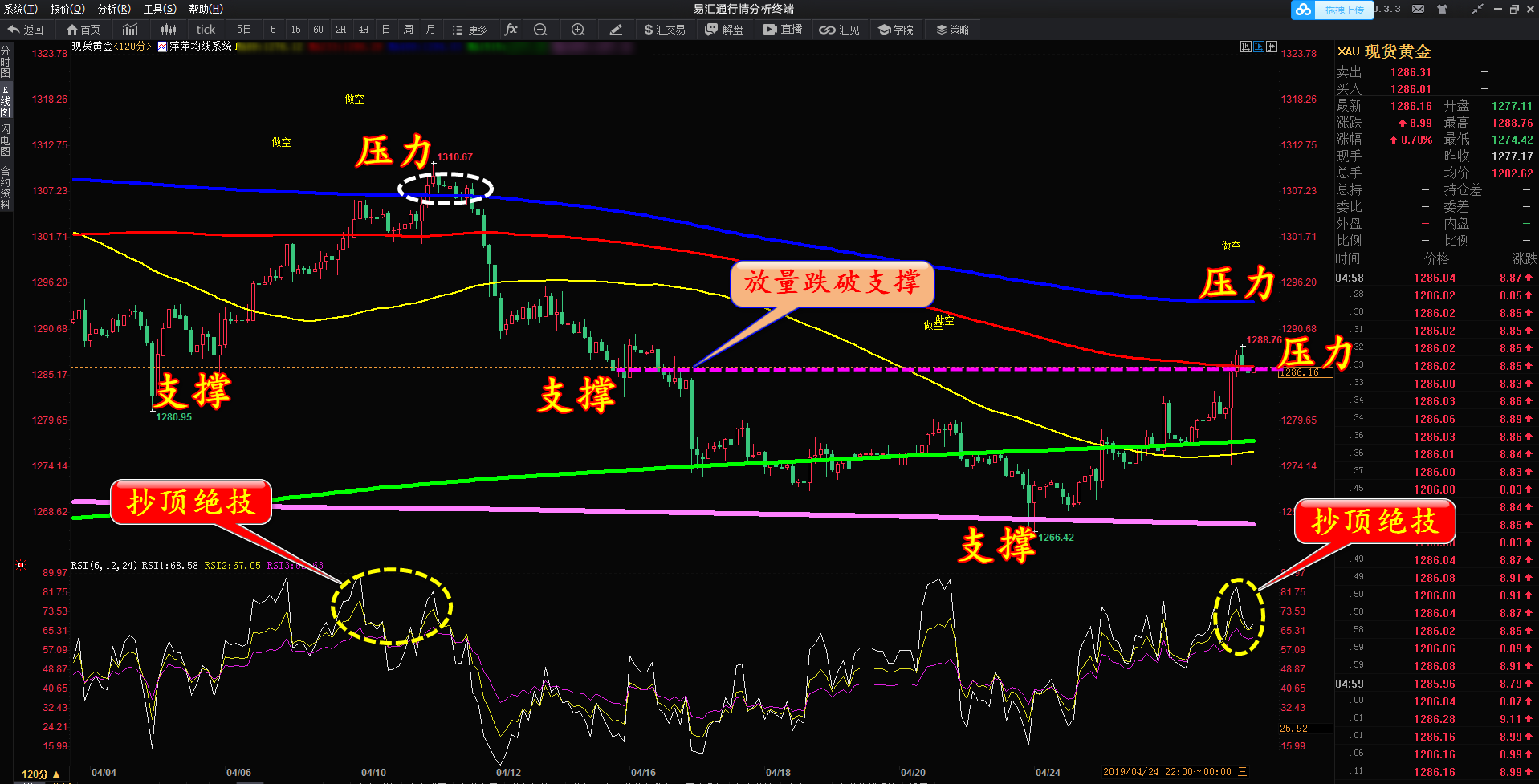Zoom in the chart with plus magnifier
Screen dimensions: 1539x784
click(578, 30)
